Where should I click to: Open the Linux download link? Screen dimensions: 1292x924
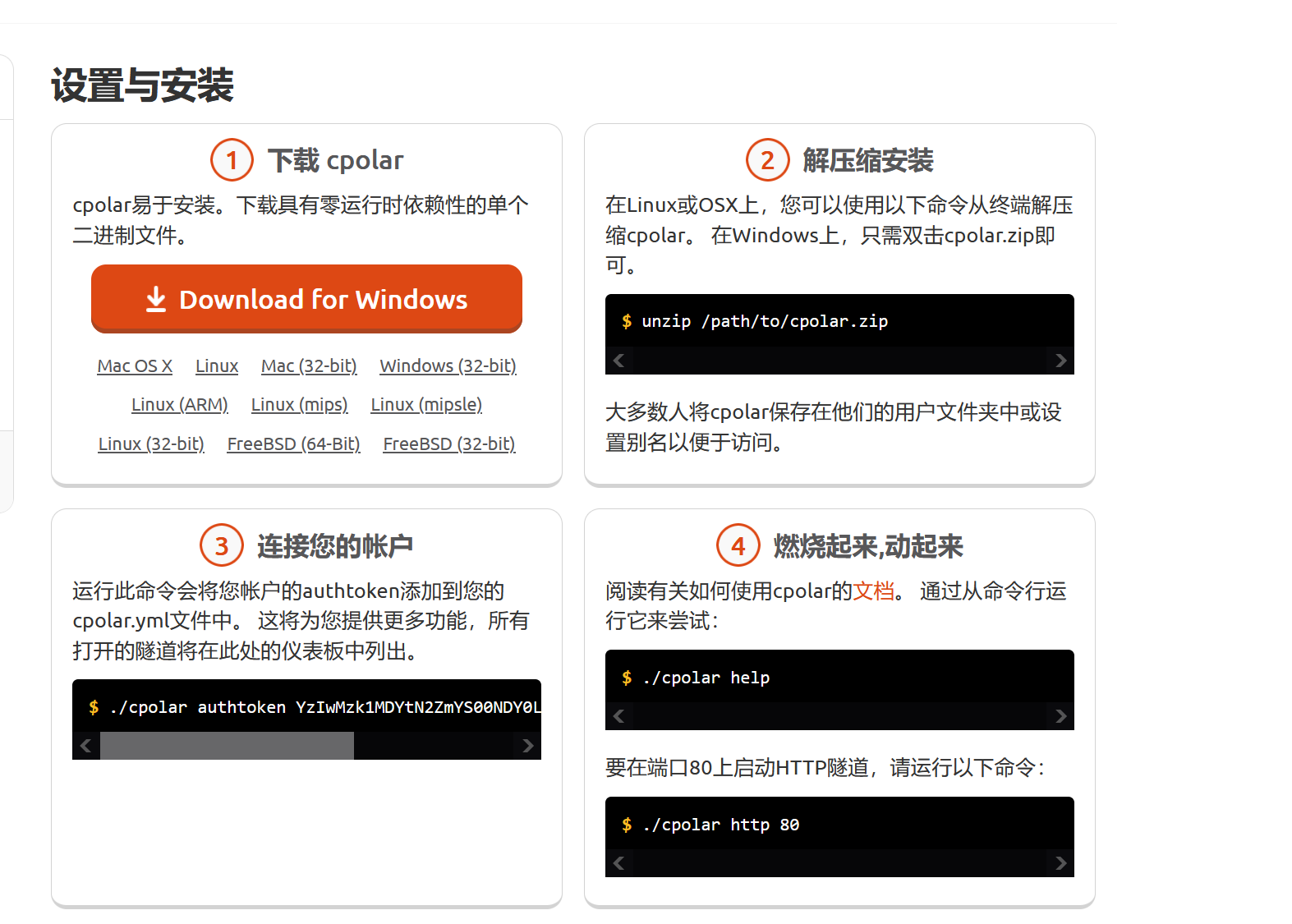[217, 366]
